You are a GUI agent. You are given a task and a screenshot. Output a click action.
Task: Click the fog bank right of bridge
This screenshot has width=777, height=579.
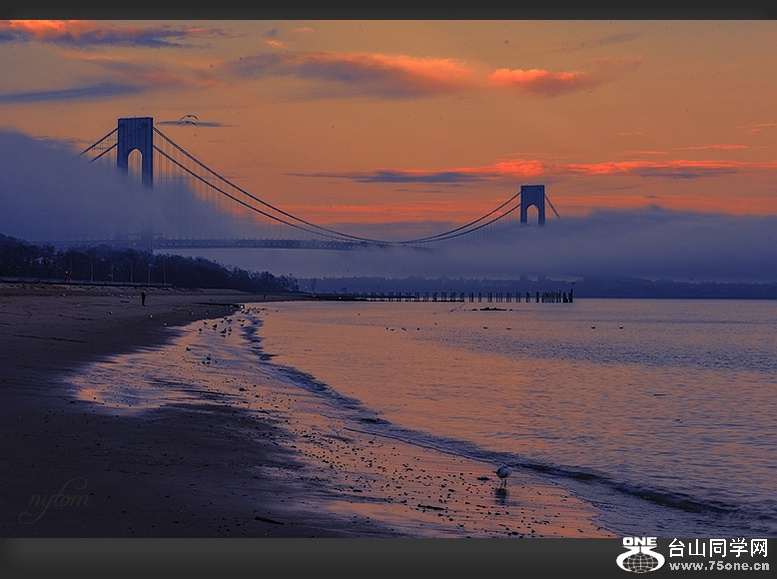tap(660, 245)
